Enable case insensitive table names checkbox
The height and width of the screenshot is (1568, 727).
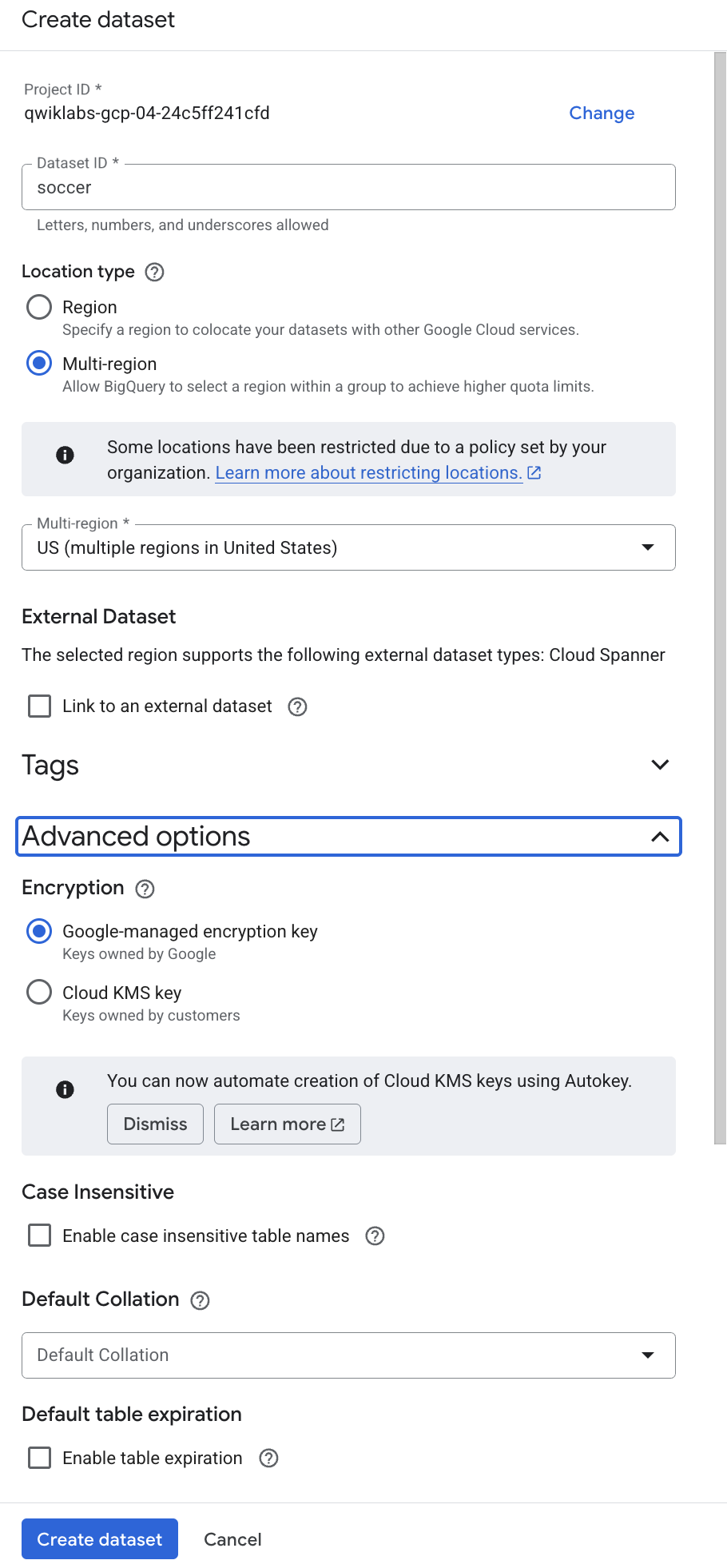point(39,1236)
